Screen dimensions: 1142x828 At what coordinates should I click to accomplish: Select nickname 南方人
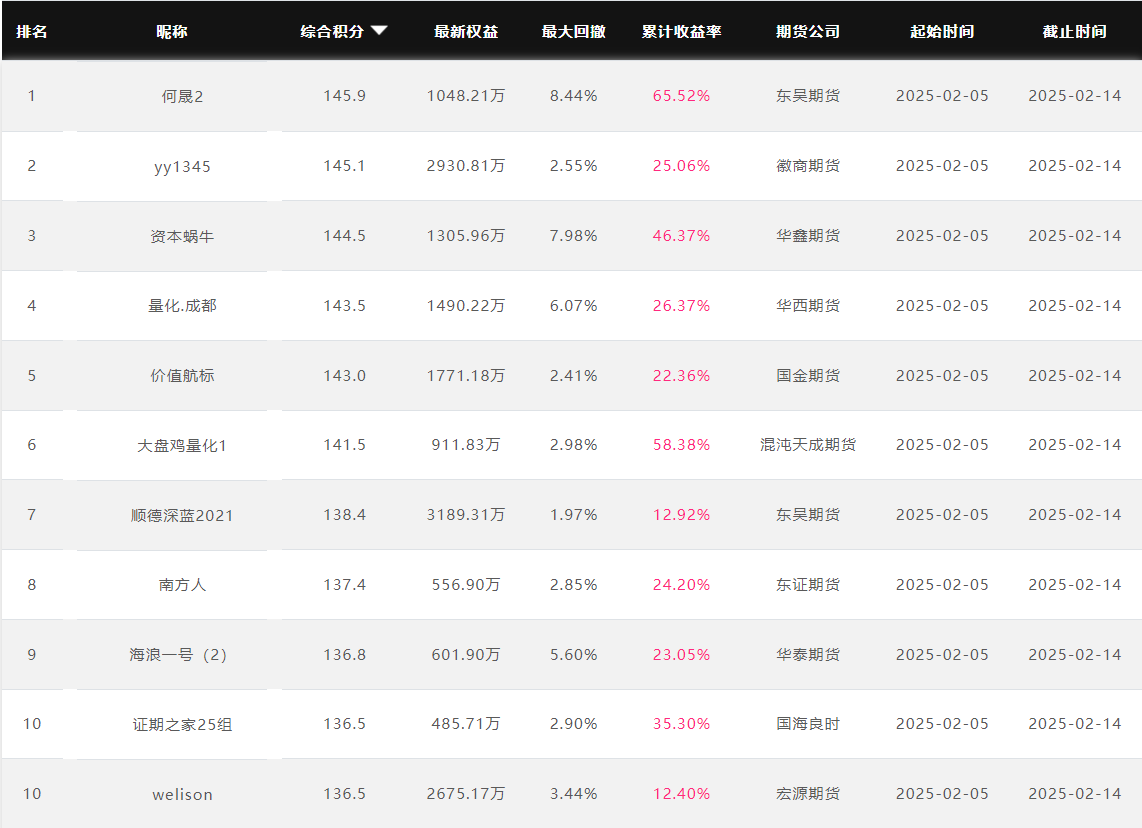tap(182, 585)
